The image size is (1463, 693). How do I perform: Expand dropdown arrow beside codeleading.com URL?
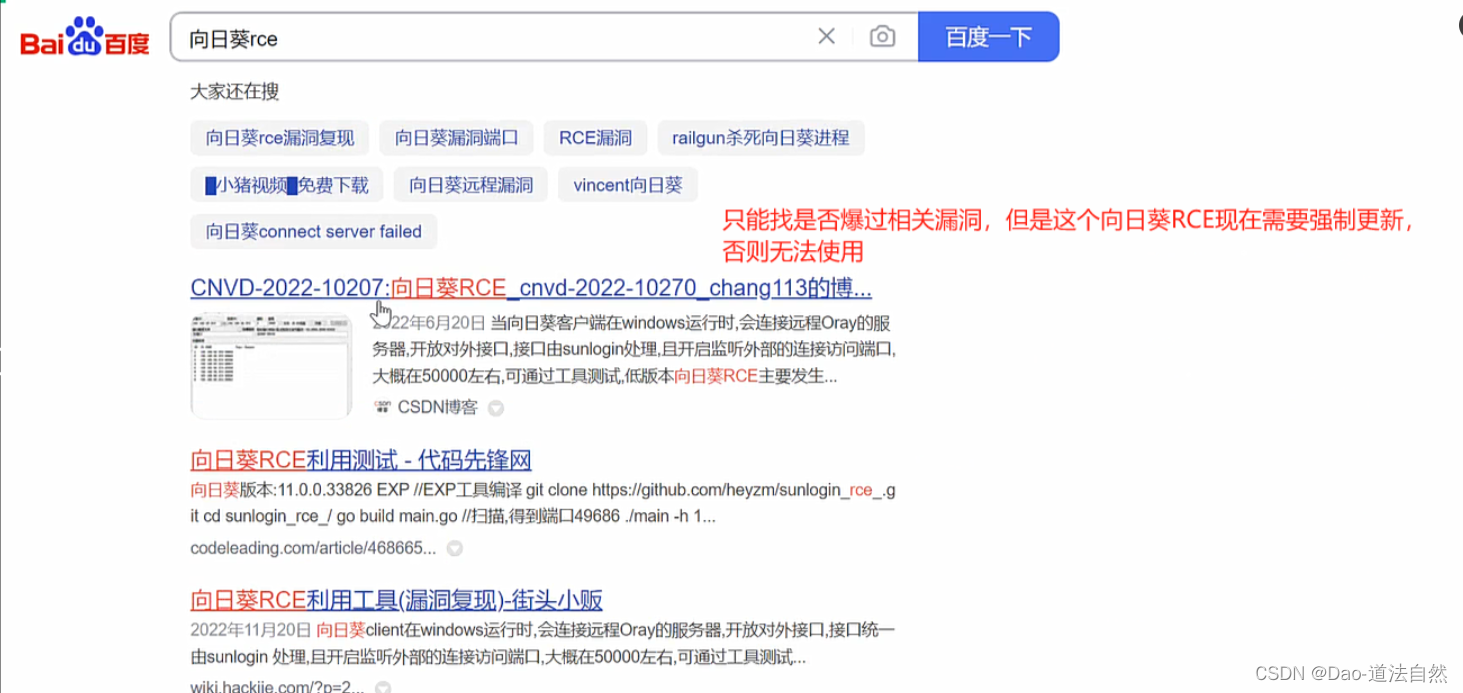click(x=454, y=548)
